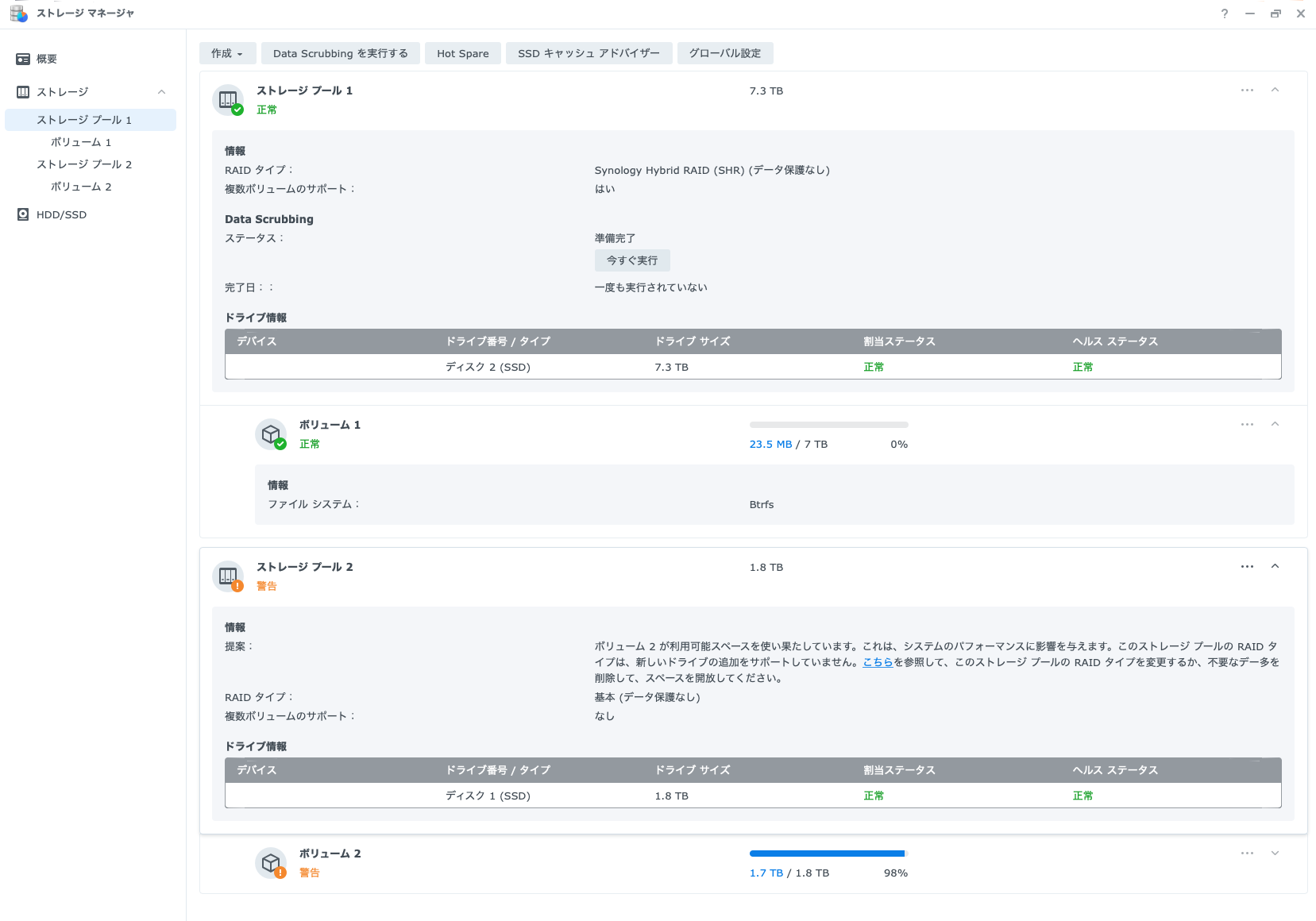Select 概要 in the sidebar
Screen dimensions: 1316x921
46,59
